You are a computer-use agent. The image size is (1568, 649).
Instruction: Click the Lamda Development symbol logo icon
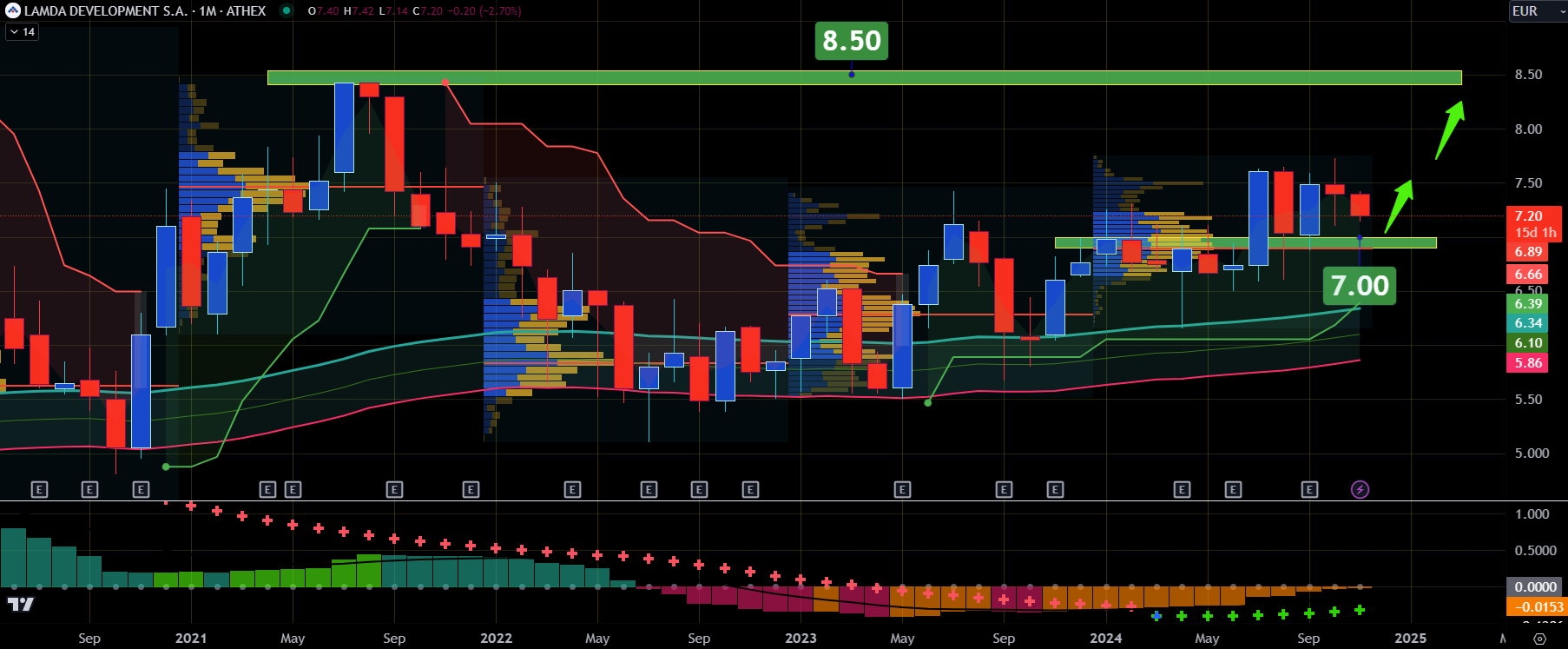point(12,10)
